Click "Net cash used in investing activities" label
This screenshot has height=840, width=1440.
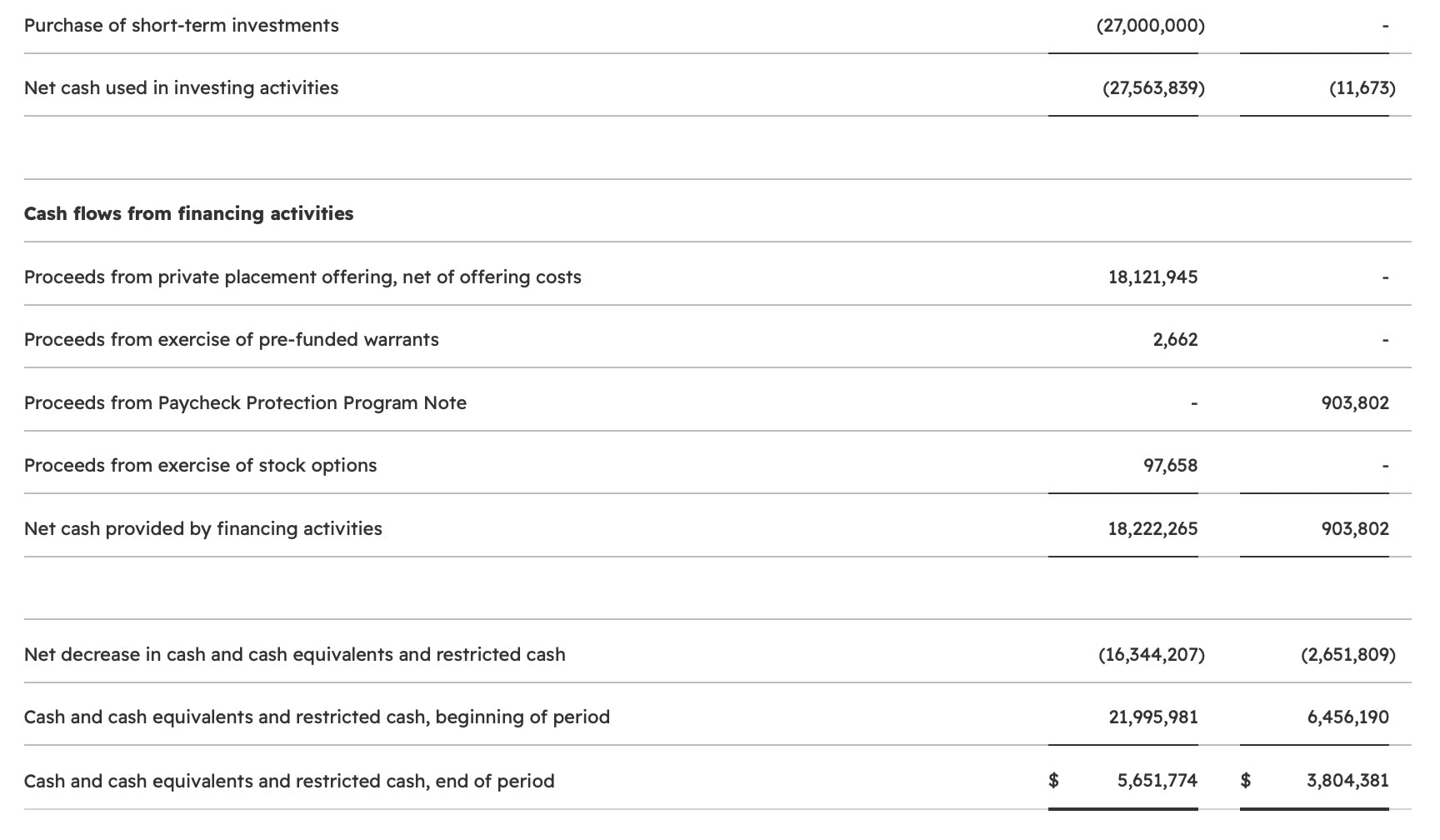pos(181,88)
